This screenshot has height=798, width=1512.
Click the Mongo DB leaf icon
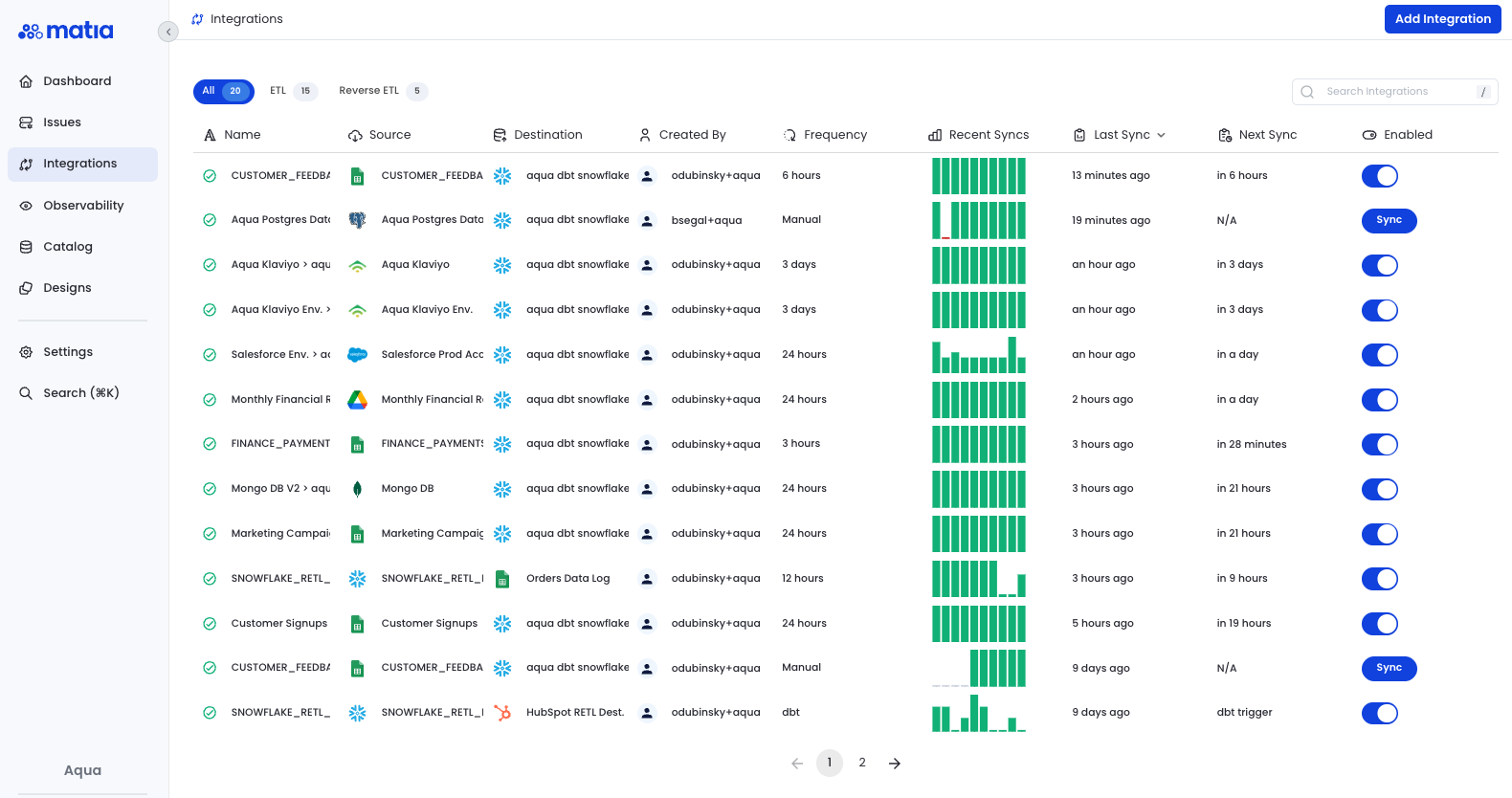[357, 489]
